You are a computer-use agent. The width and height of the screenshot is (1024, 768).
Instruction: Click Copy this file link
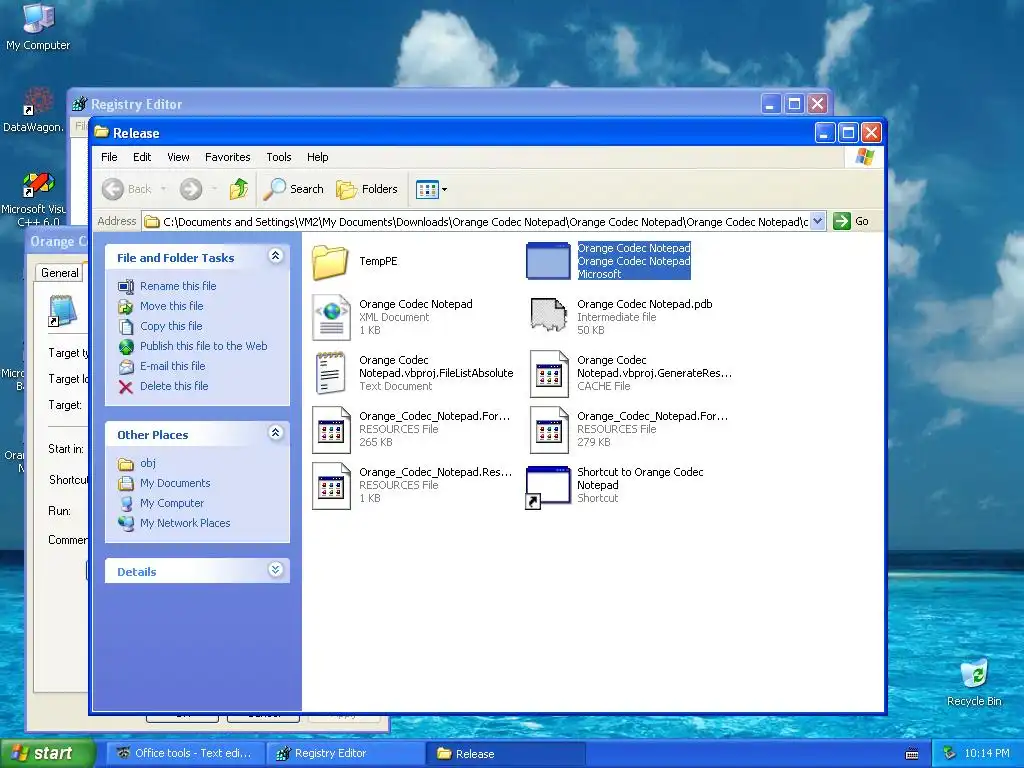coord(171,326)
